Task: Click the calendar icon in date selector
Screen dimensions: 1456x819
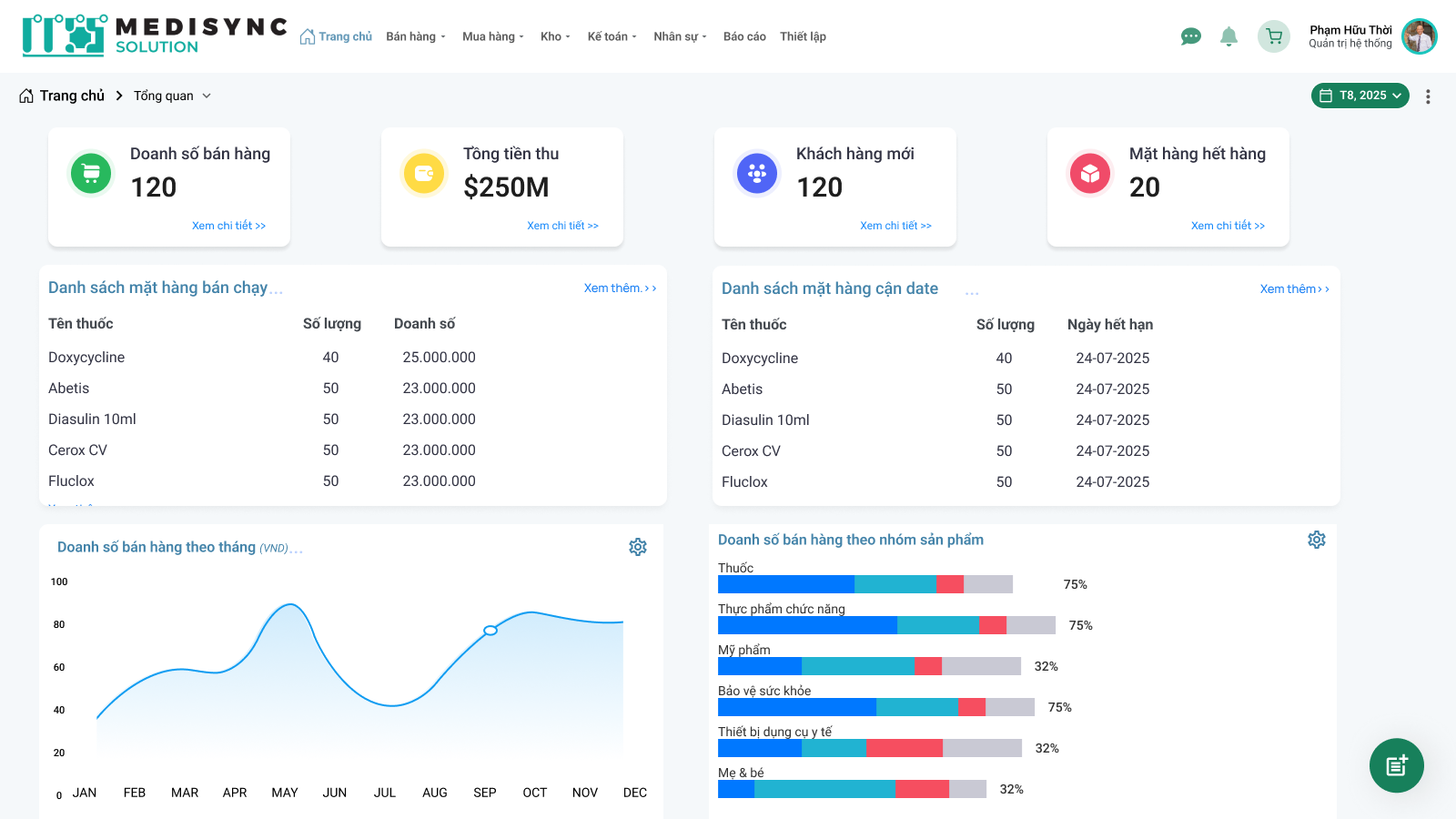Action: coord(1326,96)
